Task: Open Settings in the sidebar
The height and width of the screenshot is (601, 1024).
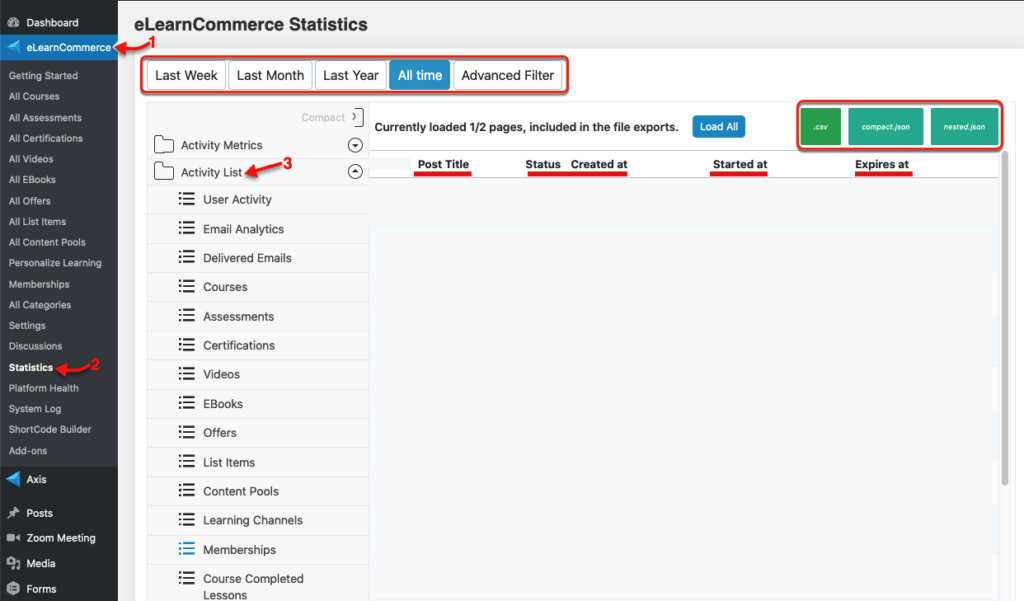Action: click(x=27, y=325)
